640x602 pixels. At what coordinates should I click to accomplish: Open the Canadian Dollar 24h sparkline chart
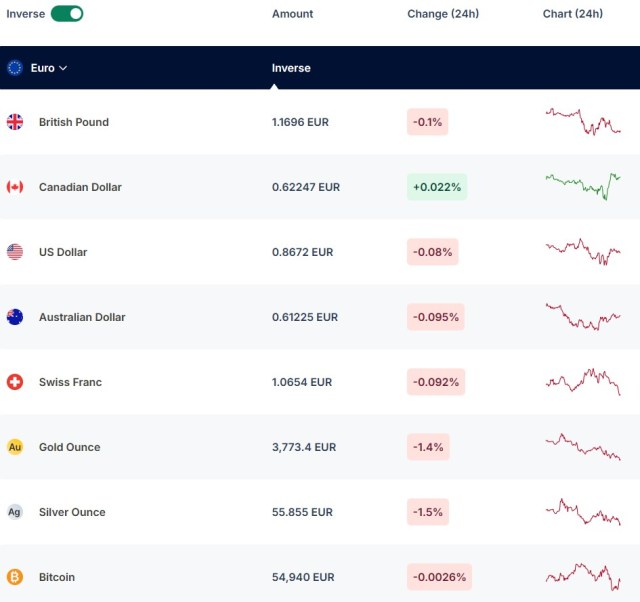(583, 187)
